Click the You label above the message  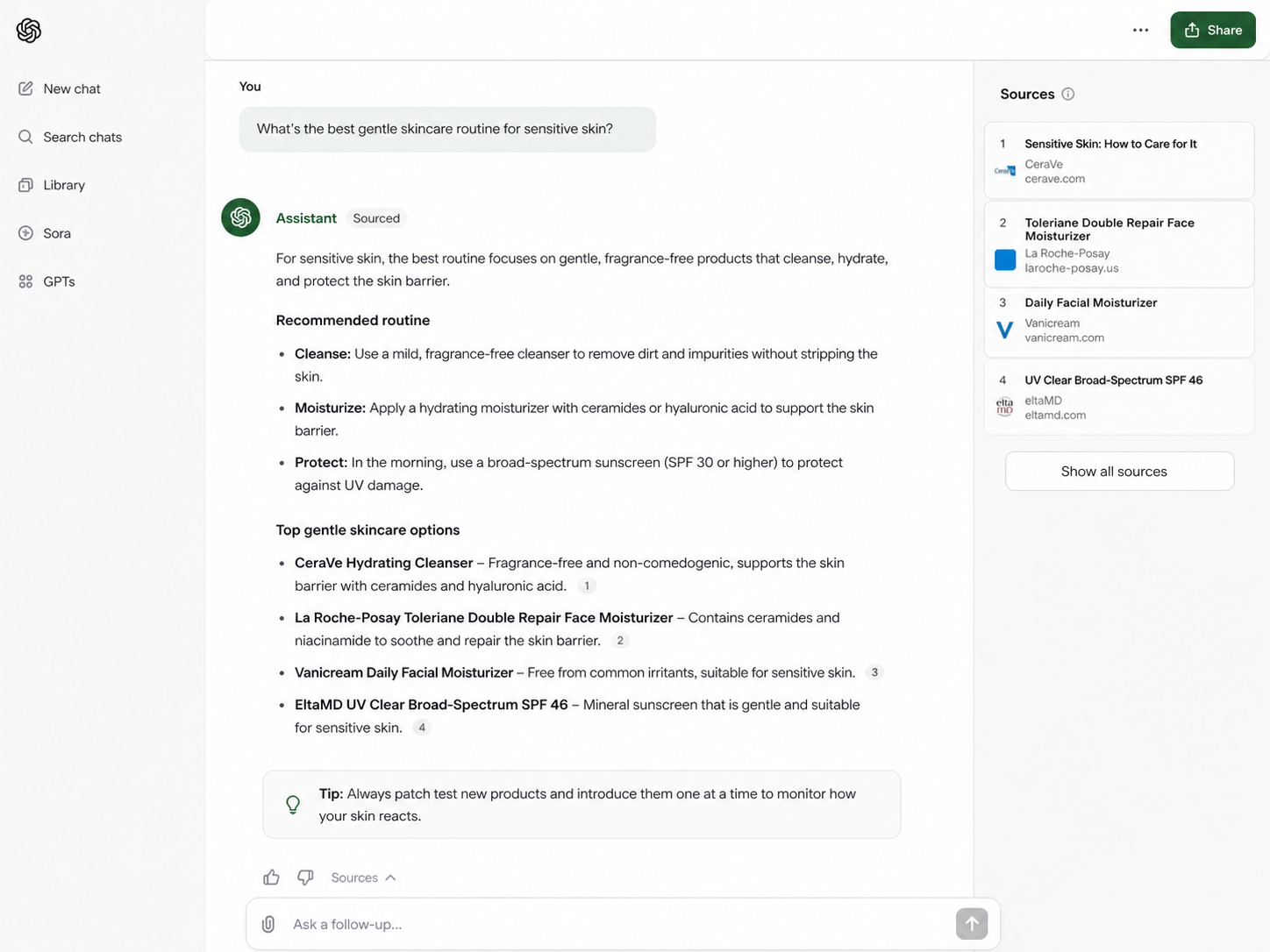[250, 86]
